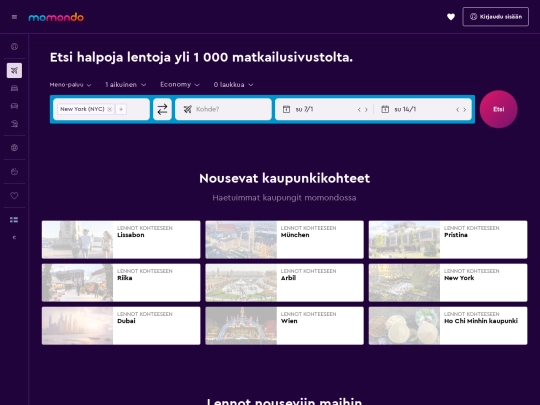The height and width of the screenshot is (405, 540).
Task: Click the momondo logo
Action: tap(56, 17)
